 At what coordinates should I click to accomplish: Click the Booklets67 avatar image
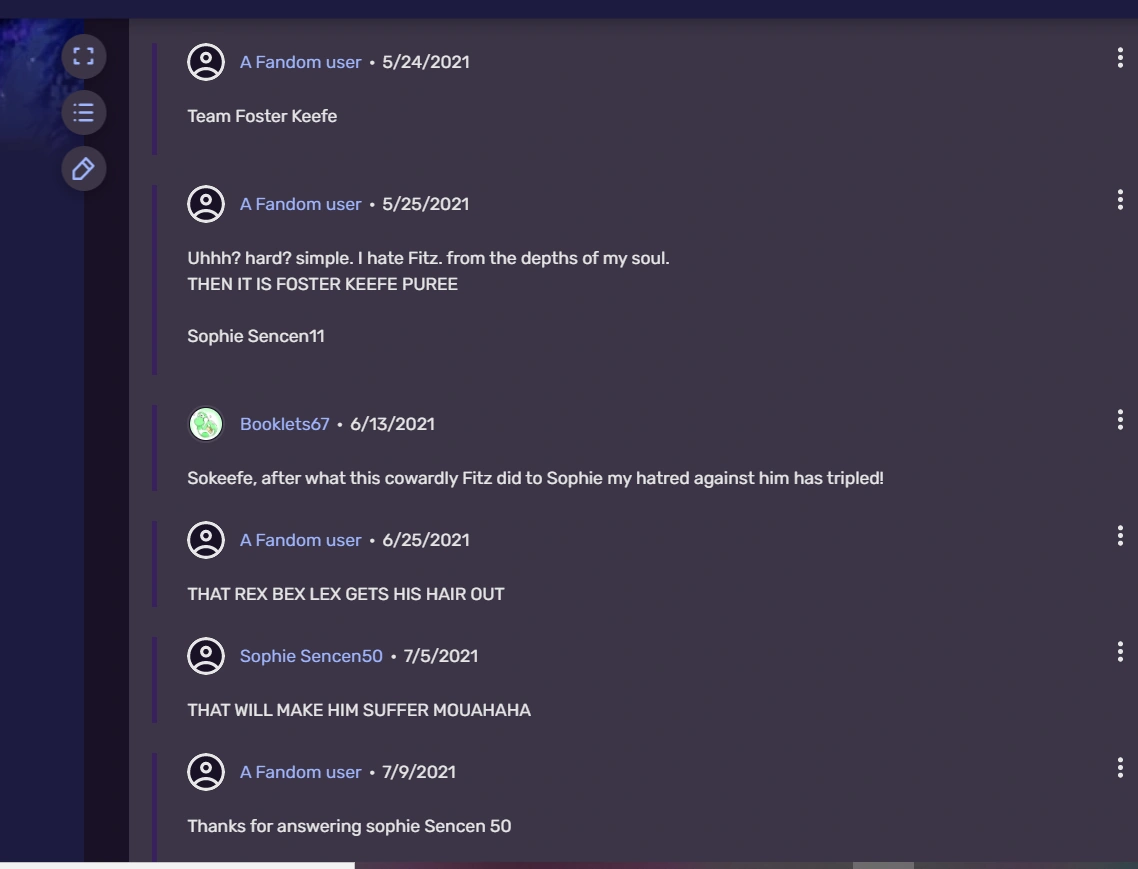(x=206, y=424)
